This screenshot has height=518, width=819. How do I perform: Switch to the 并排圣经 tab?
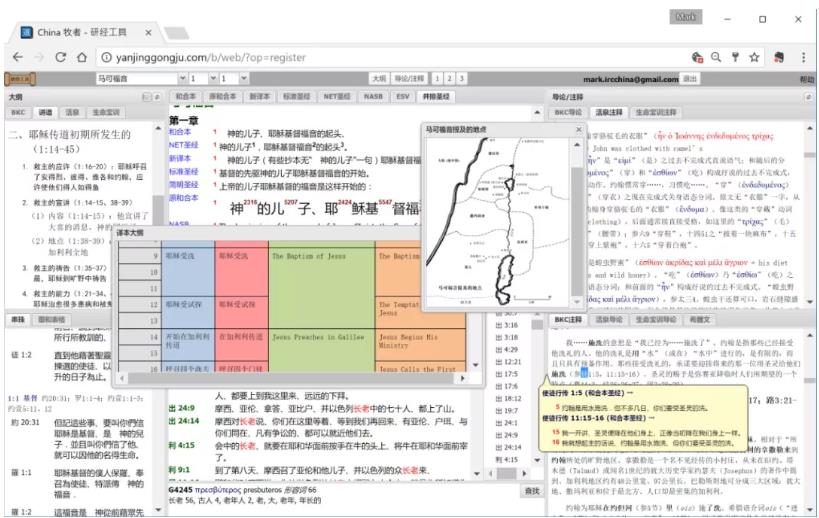pyautogui.click(x=434, y=97)
